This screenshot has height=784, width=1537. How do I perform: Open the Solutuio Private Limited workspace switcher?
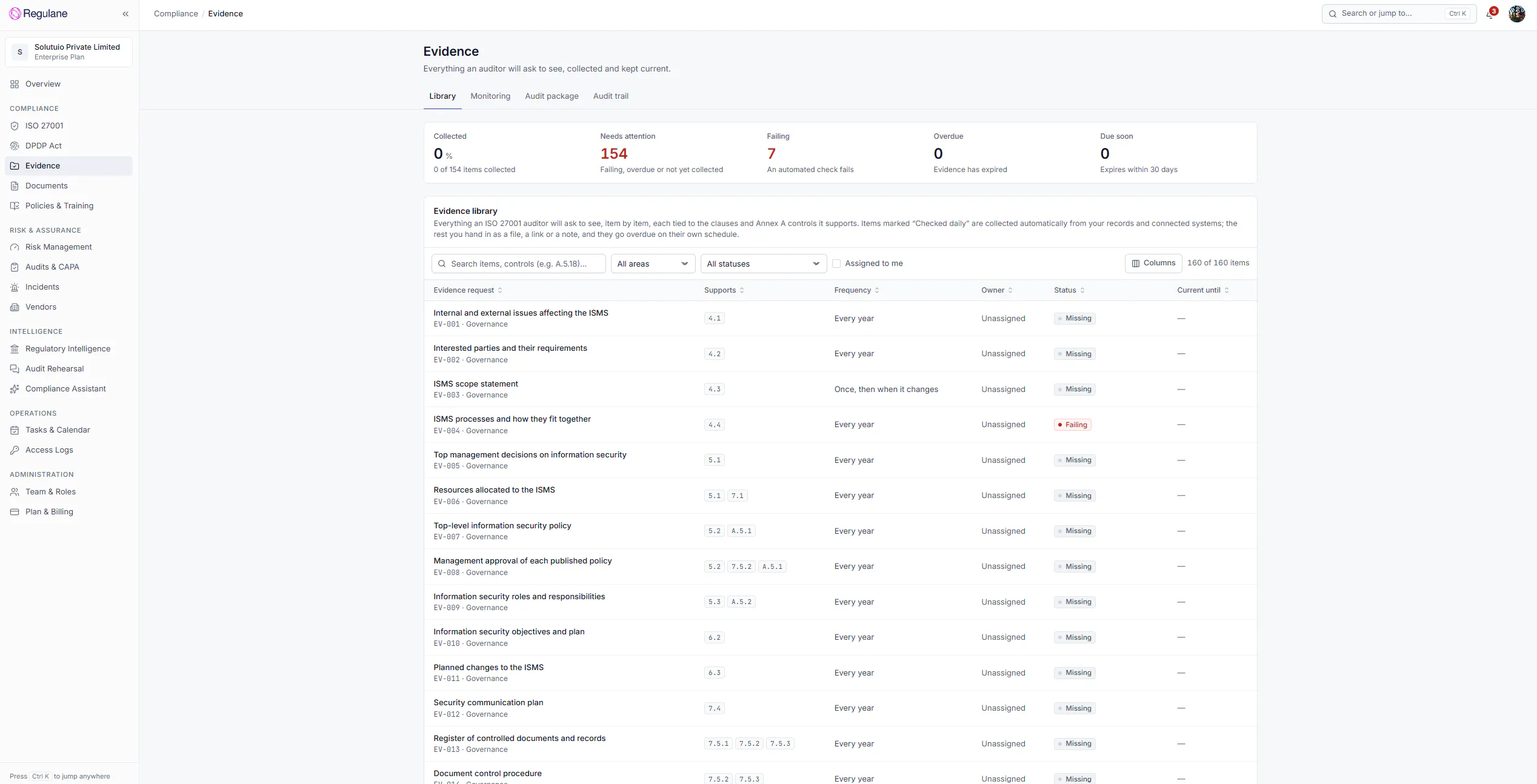point(68,52)
